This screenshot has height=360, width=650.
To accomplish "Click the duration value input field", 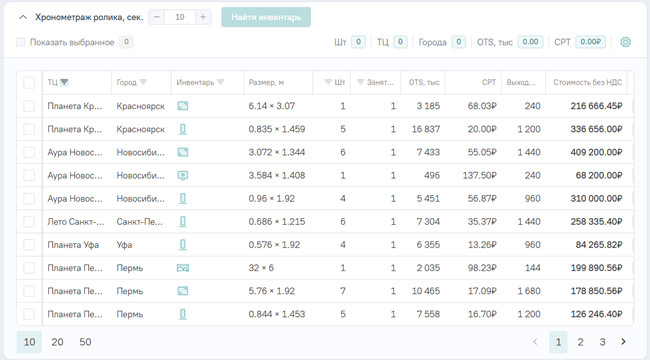I will (x=180, y=17).
